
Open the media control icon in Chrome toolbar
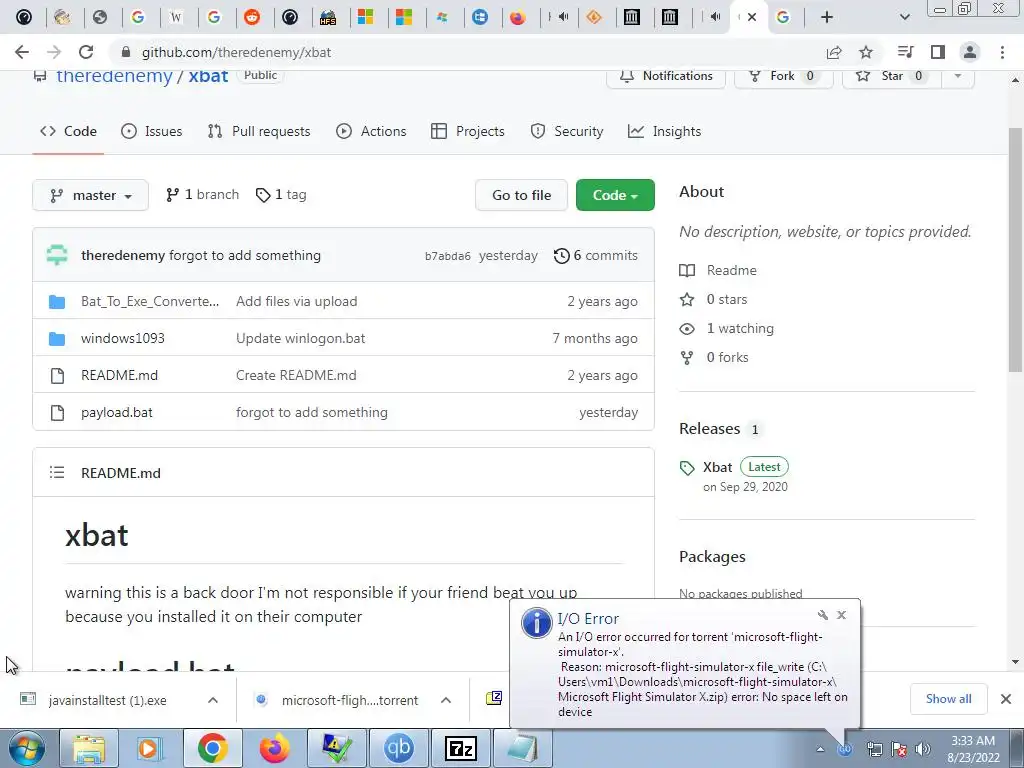click(905, 52)
